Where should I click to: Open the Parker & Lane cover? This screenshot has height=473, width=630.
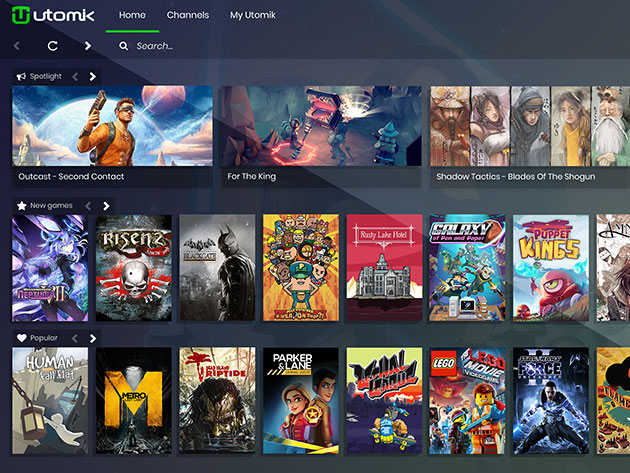pyautogui.click(x=301, y=401)
